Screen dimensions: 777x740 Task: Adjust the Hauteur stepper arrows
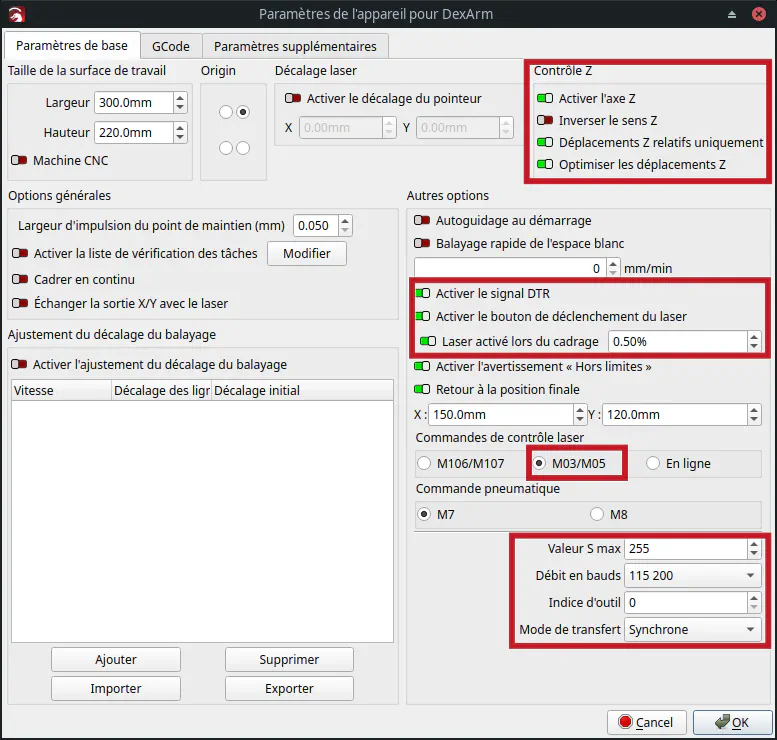[x=180, y=133]
